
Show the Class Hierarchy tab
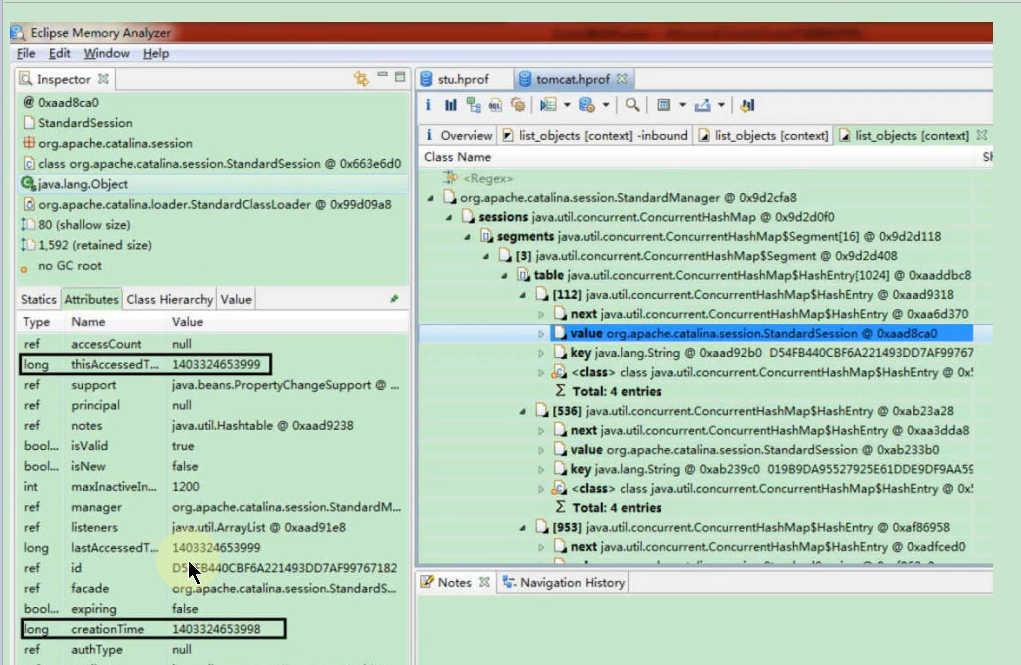click(169, 299)
